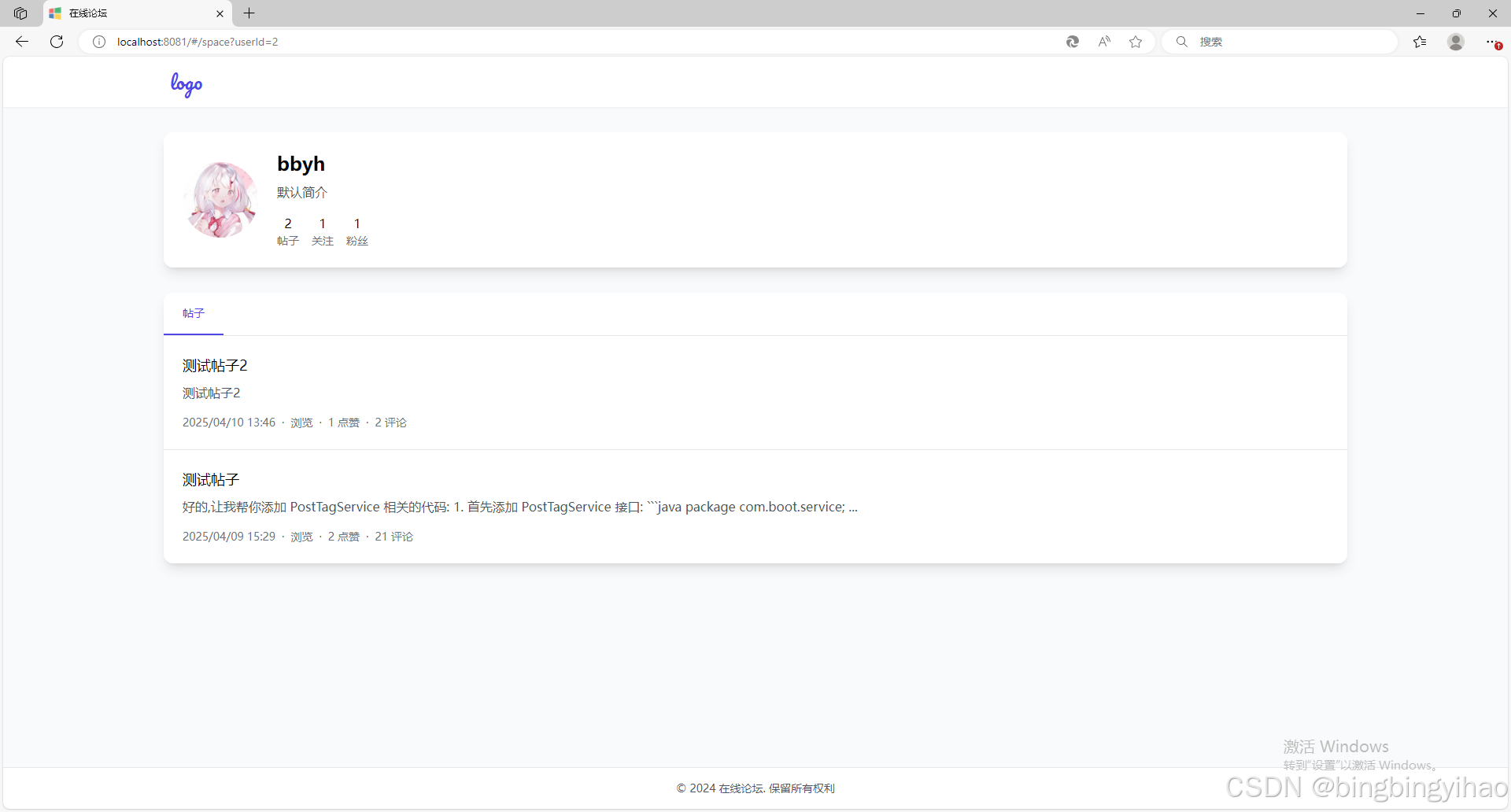Open the 关注 following count
The height and width of the screenshot is (812, 1511).
323,231
